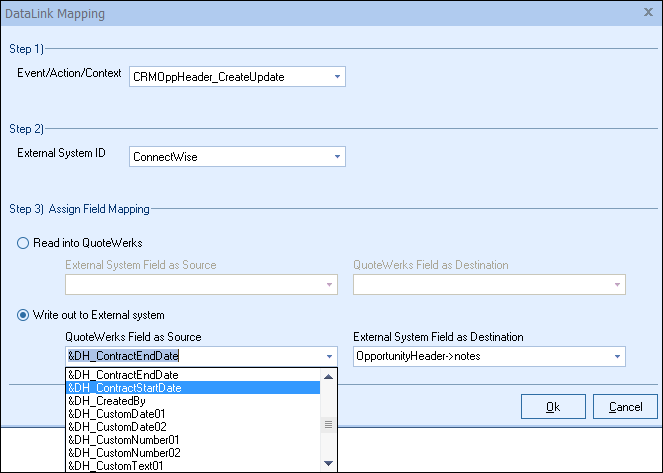Viewport: 663px width, 473px height.
Task: Choose &DH_ContractStartDate from the list
Action: [x=190, y=388]
